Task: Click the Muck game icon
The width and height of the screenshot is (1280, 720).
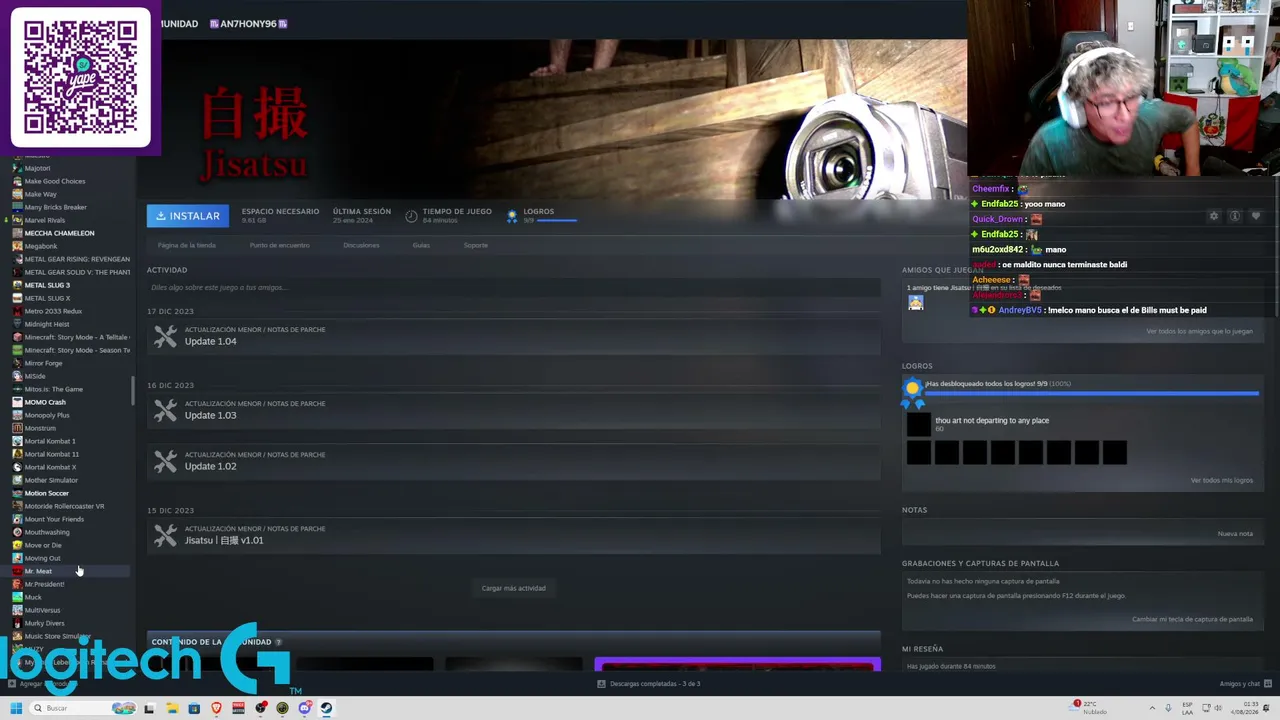Action: (x=17, y=597)
